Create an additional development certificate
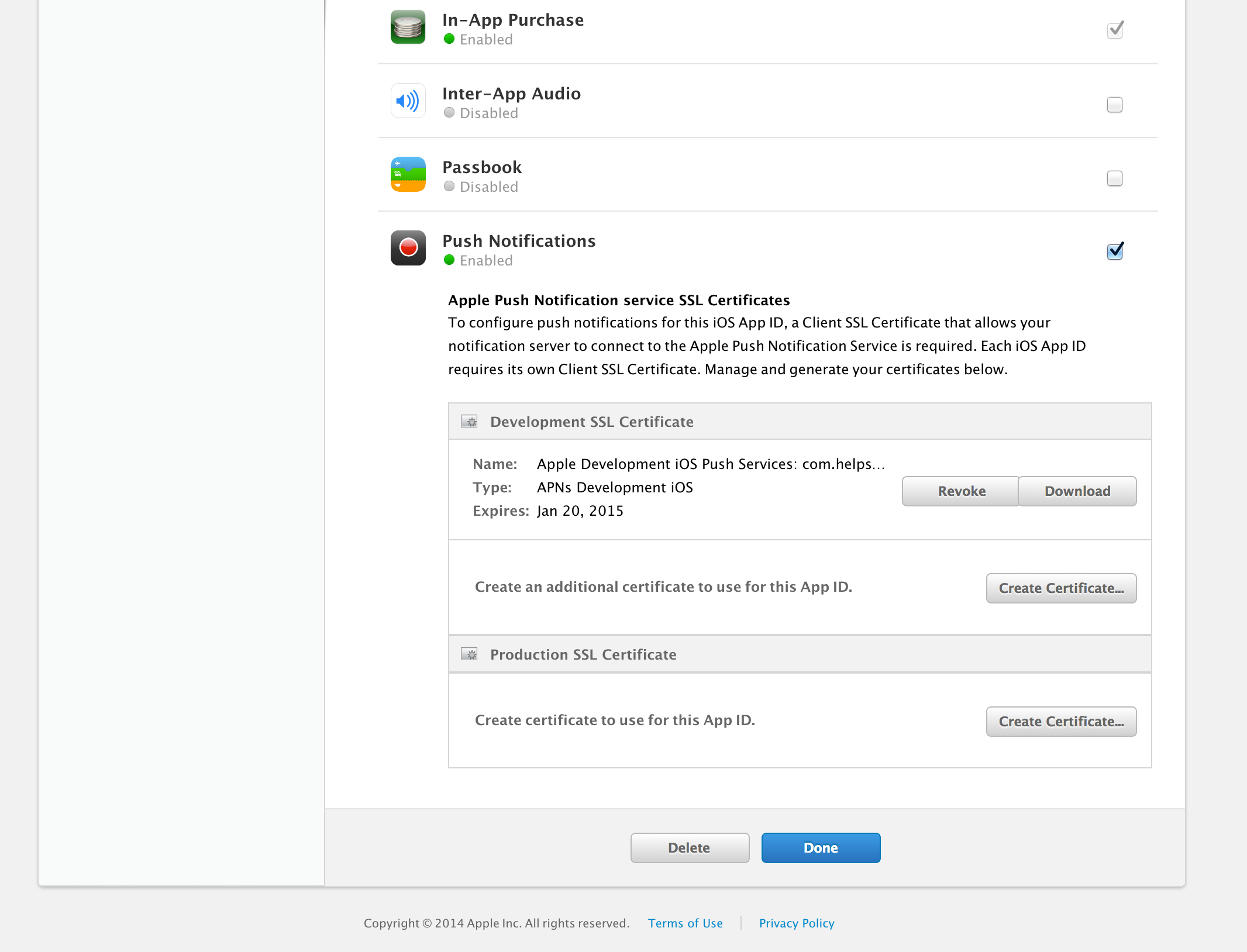 [x=1061, y=588]
